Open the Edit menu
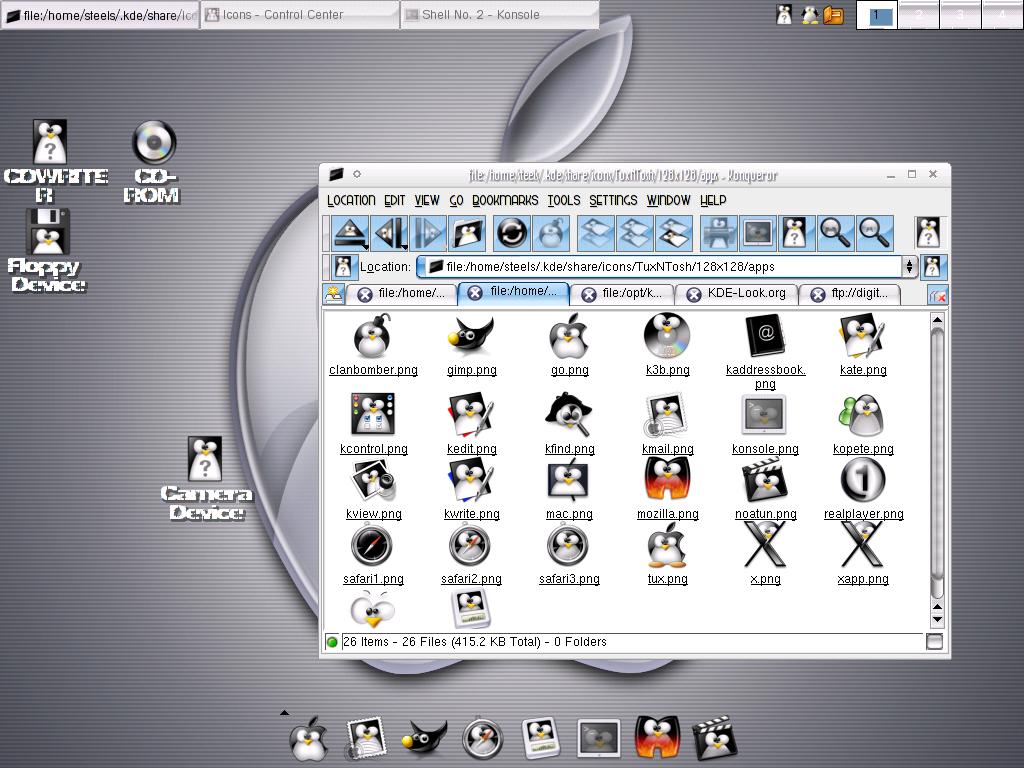The height and width of the screenshot is (768, 1024). click(x=394, y=200)
